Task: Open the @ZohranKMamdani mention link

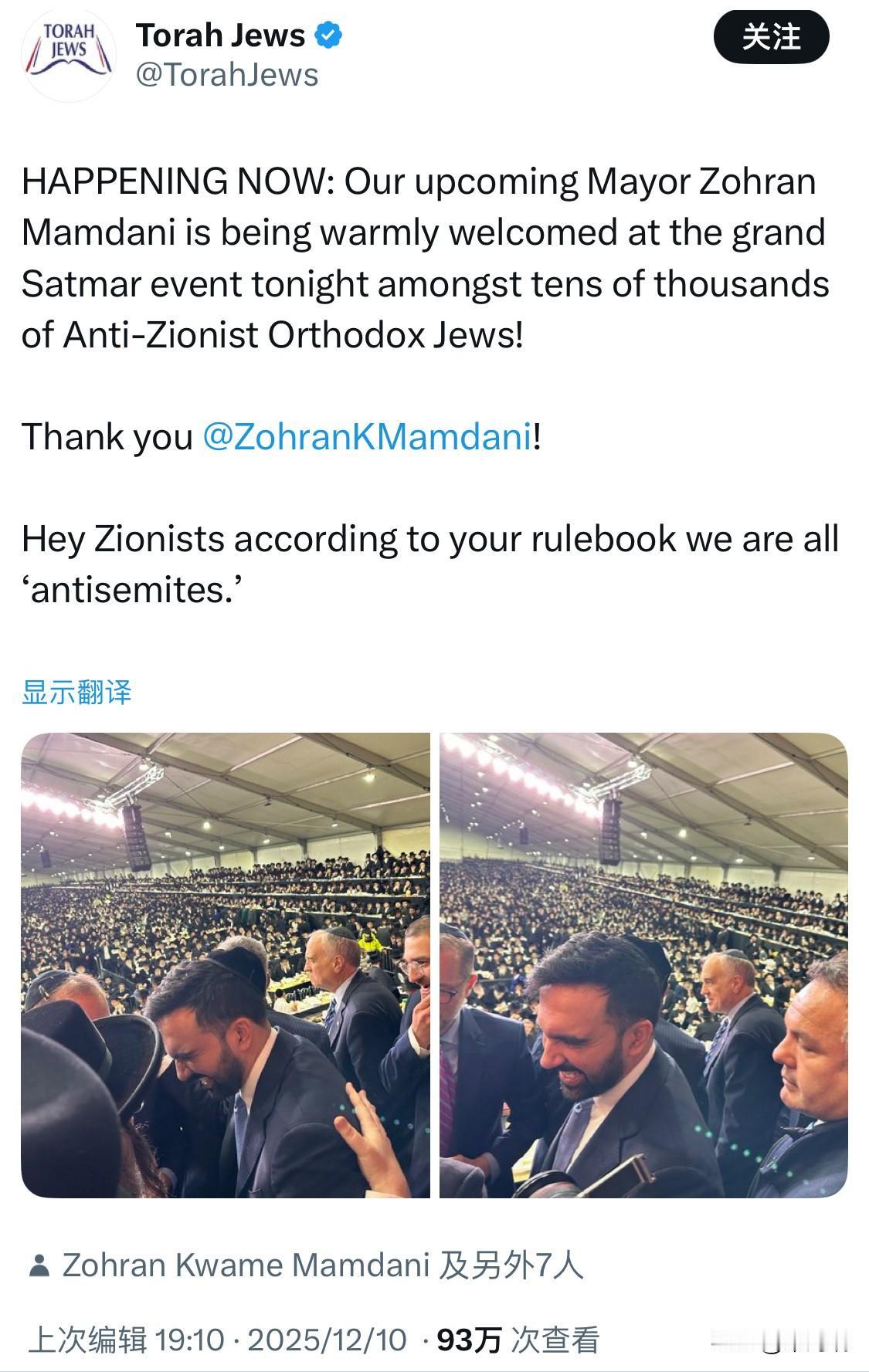Action: coord(367,436)
